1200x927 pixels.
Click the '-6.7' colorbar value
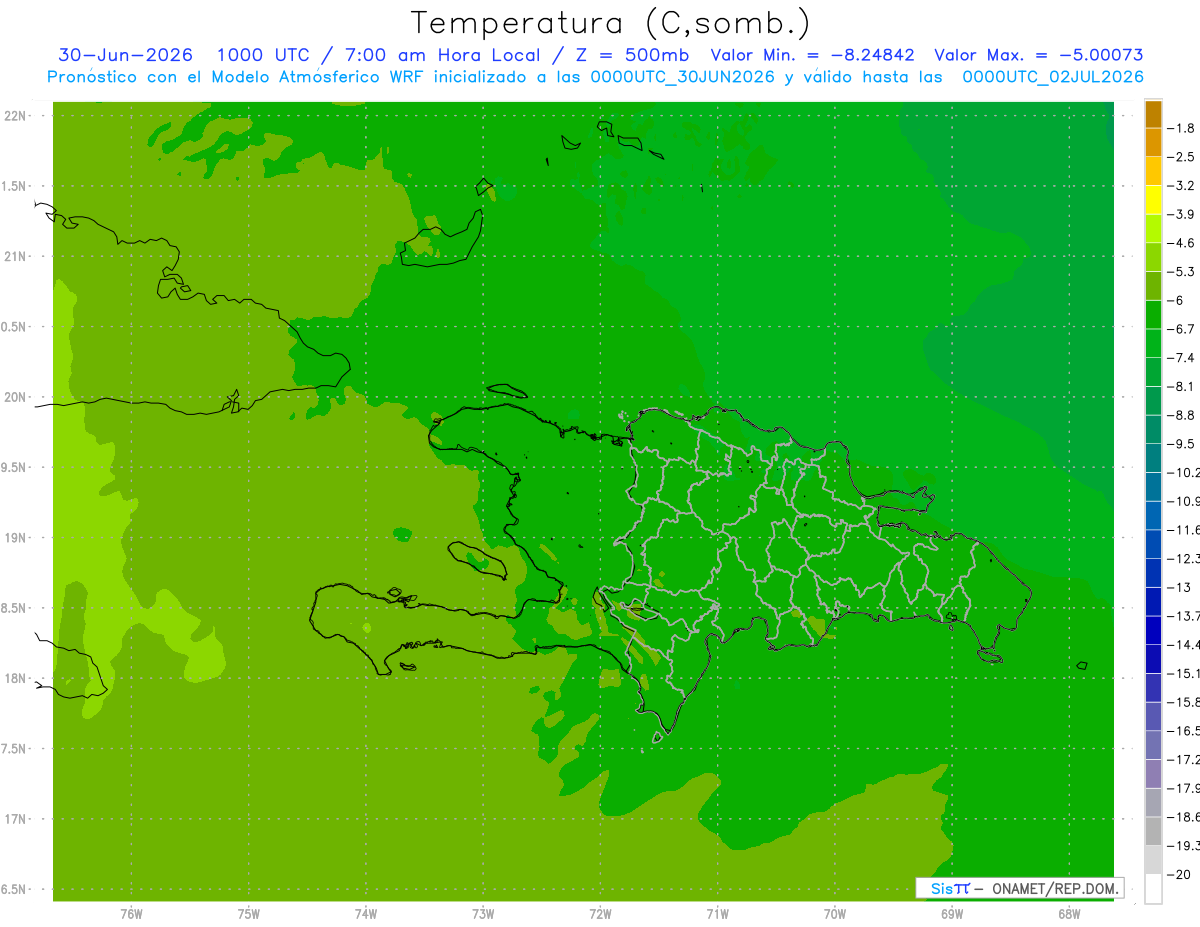(x=1182, y=329)
